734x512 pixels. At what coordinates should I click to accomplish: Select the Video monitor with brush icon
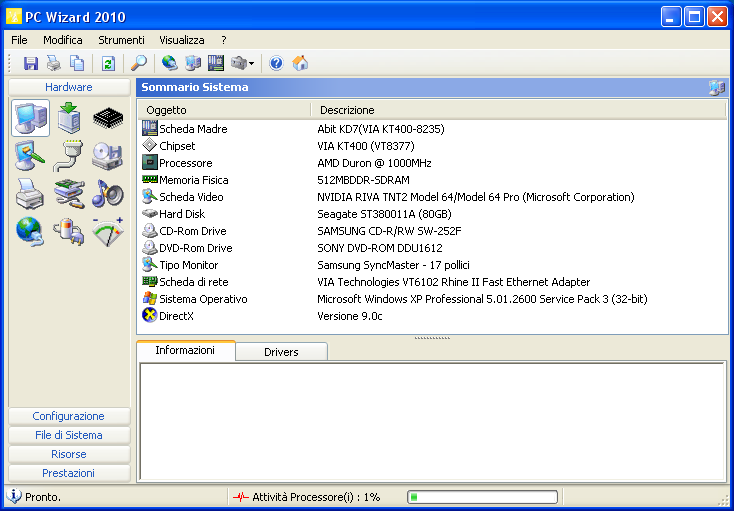[x=30, y=155]
